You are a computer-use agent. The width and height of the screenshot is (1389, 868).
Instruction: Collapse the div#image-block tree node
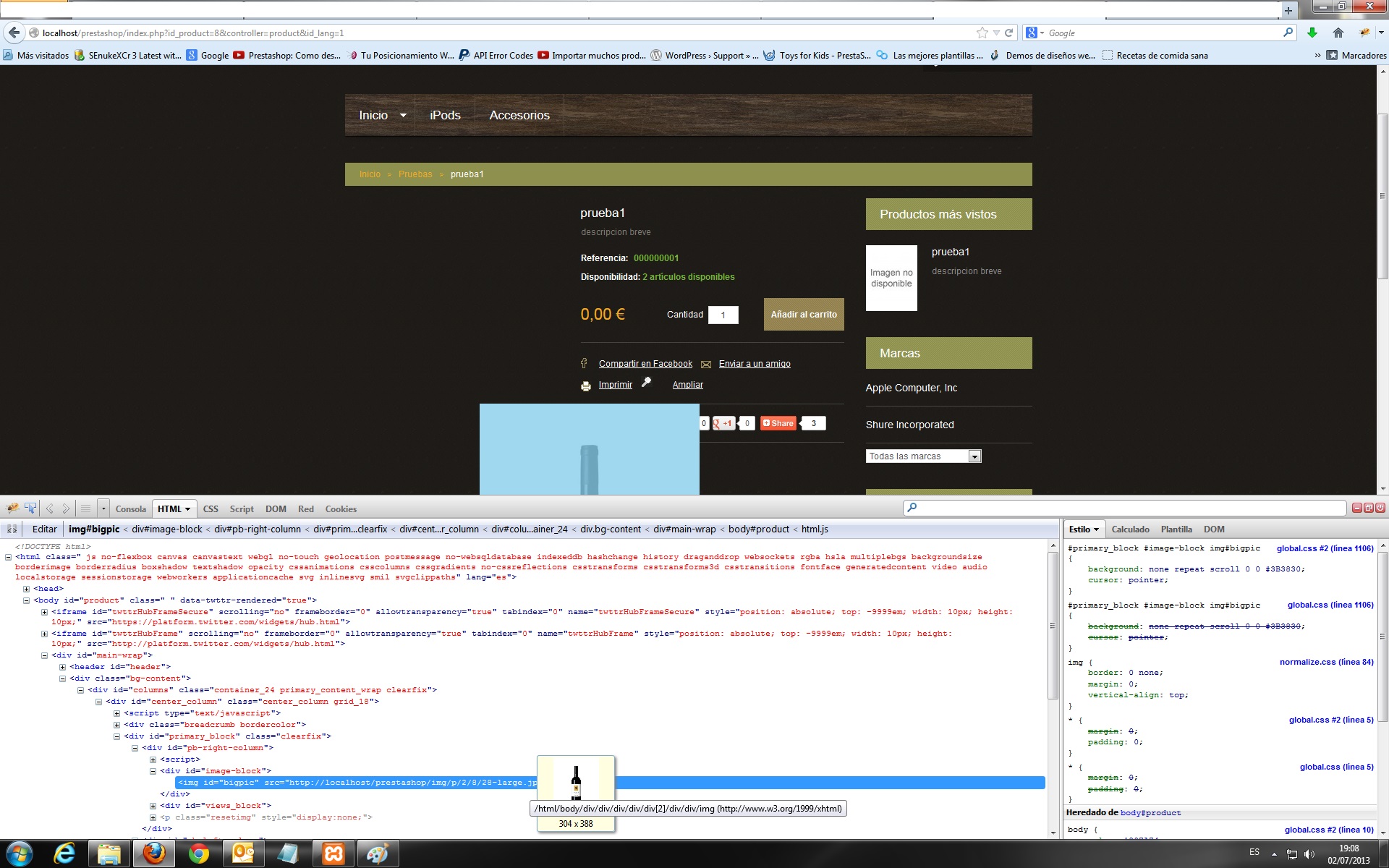coord(153,771)
